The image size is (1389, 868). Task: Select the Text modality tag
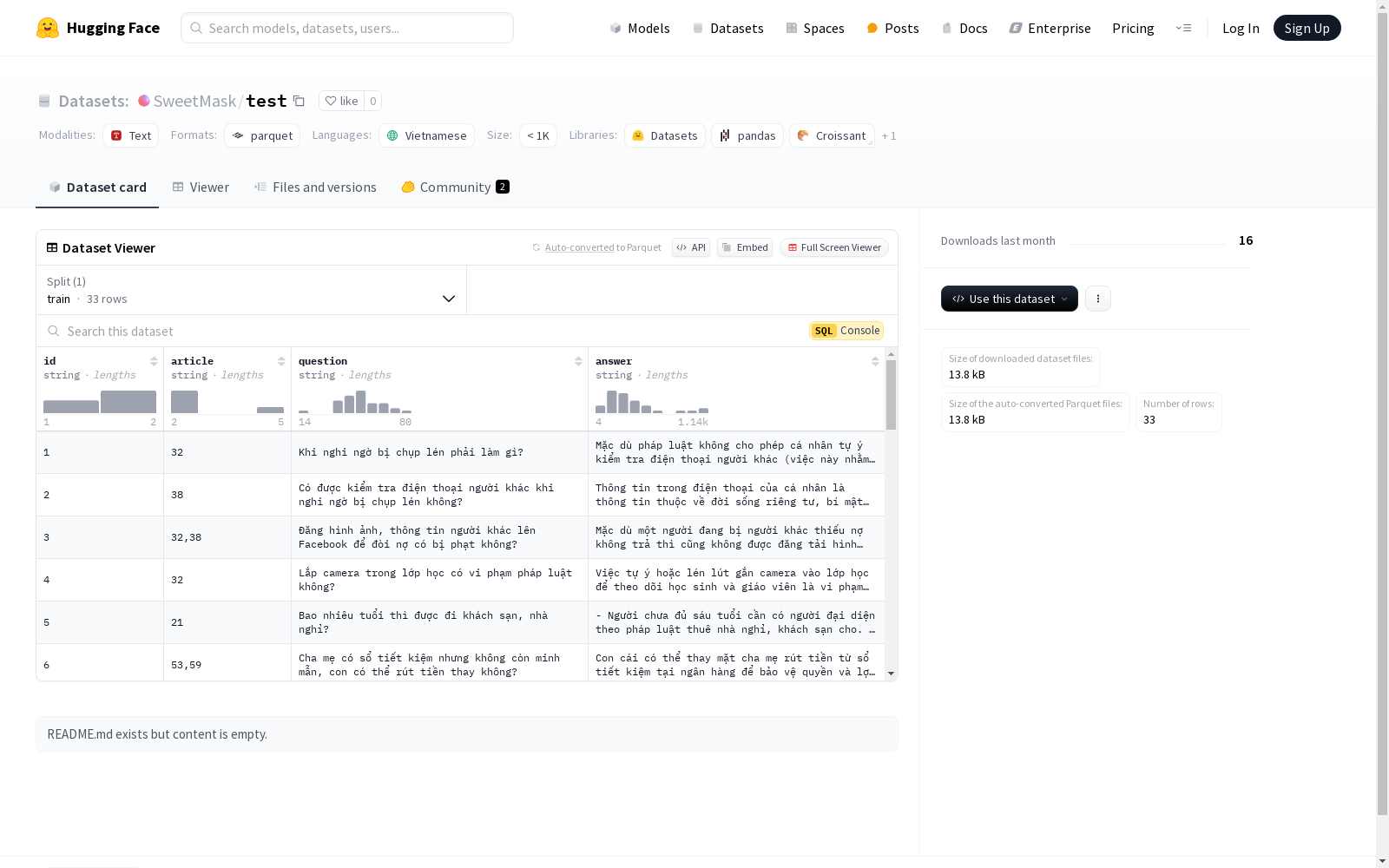point(131,135)
